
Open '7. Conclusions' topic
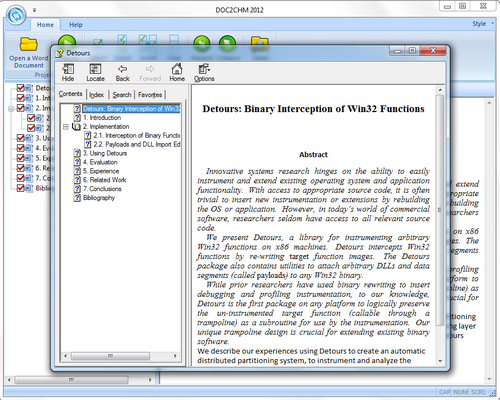point(102,189)
